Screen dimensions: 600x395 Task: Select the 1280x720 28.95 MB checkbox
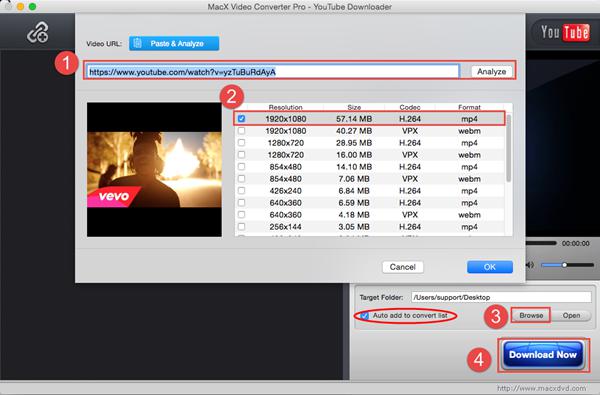(241, 143)
